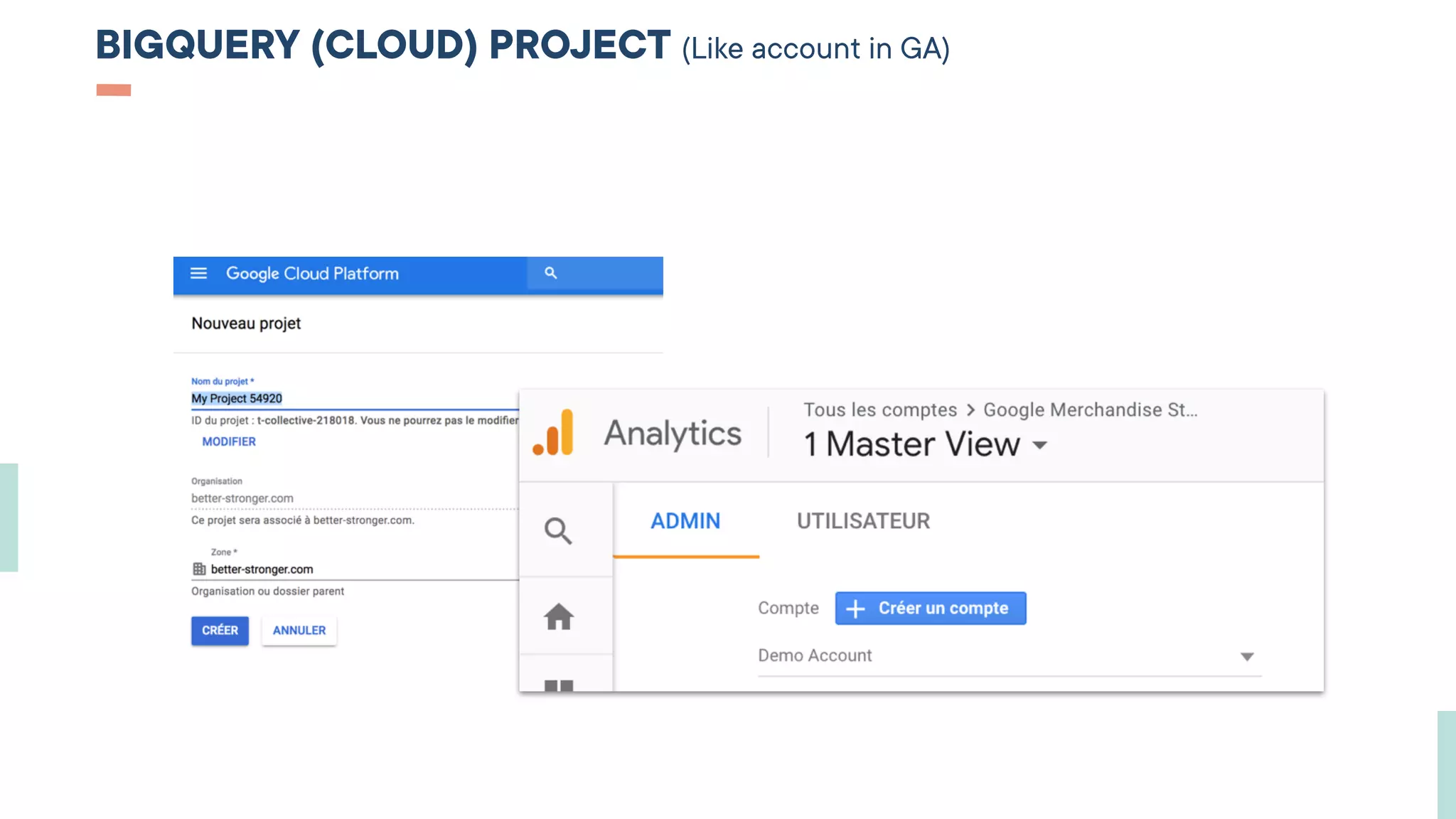Go to Analytics Home via house icon

pyautogui.click(x=559, y=616)
